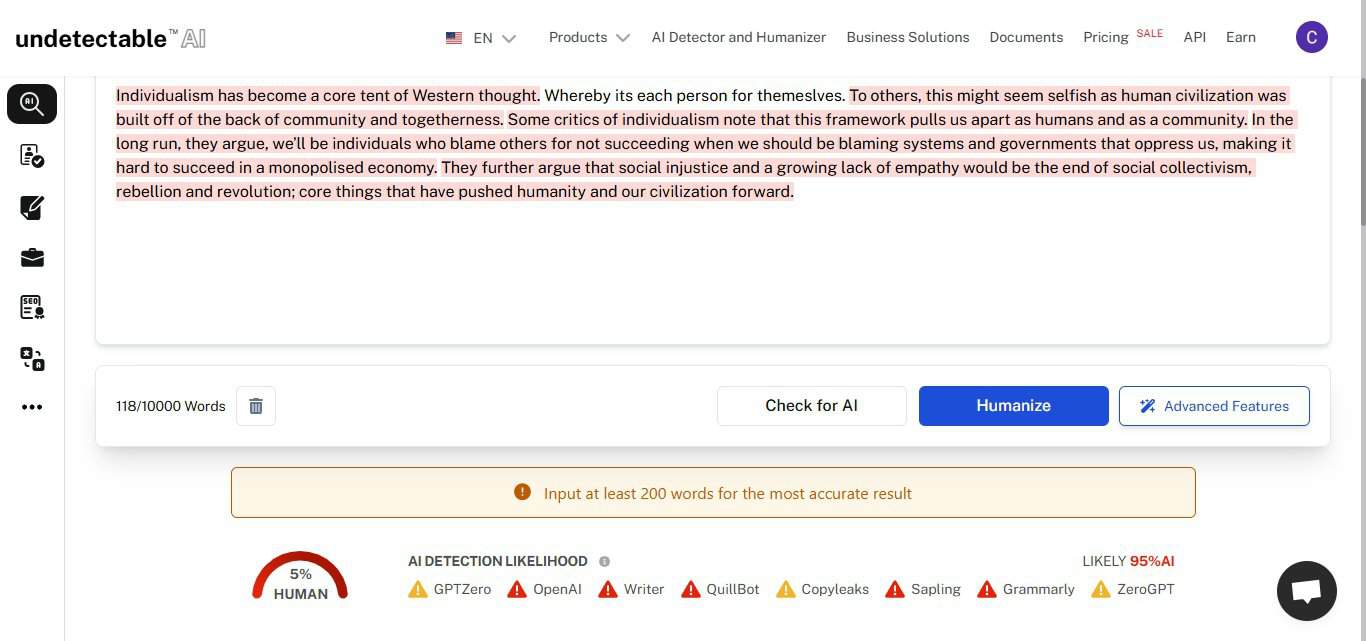Open the note writing pencil sidebar icon
Screen dimensions: 1366x641
click(32, 207)
